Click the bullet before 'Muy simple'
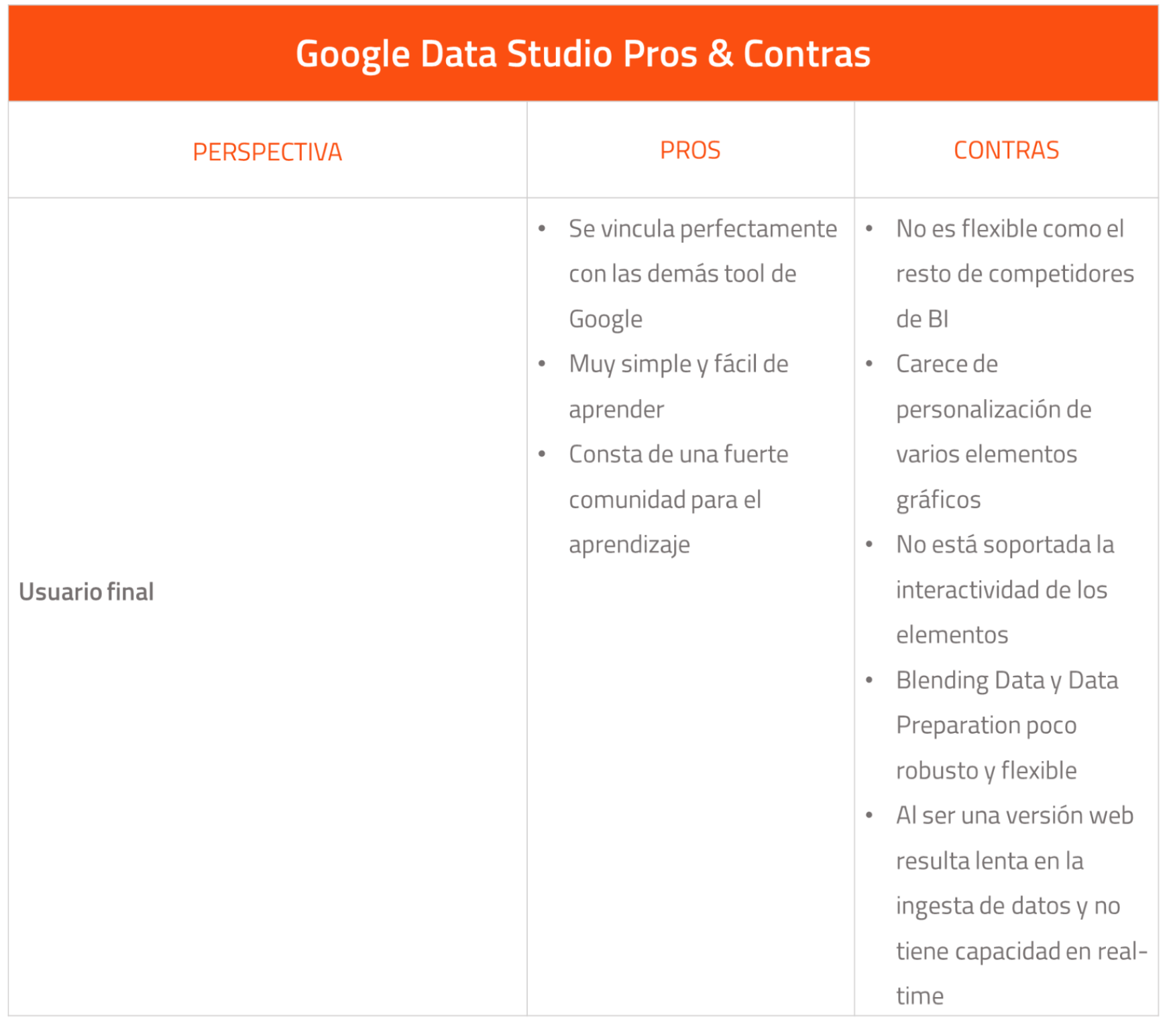The width and height of the screenshot is (1173, 1036). pyautogui.click(x=542, y=364)
